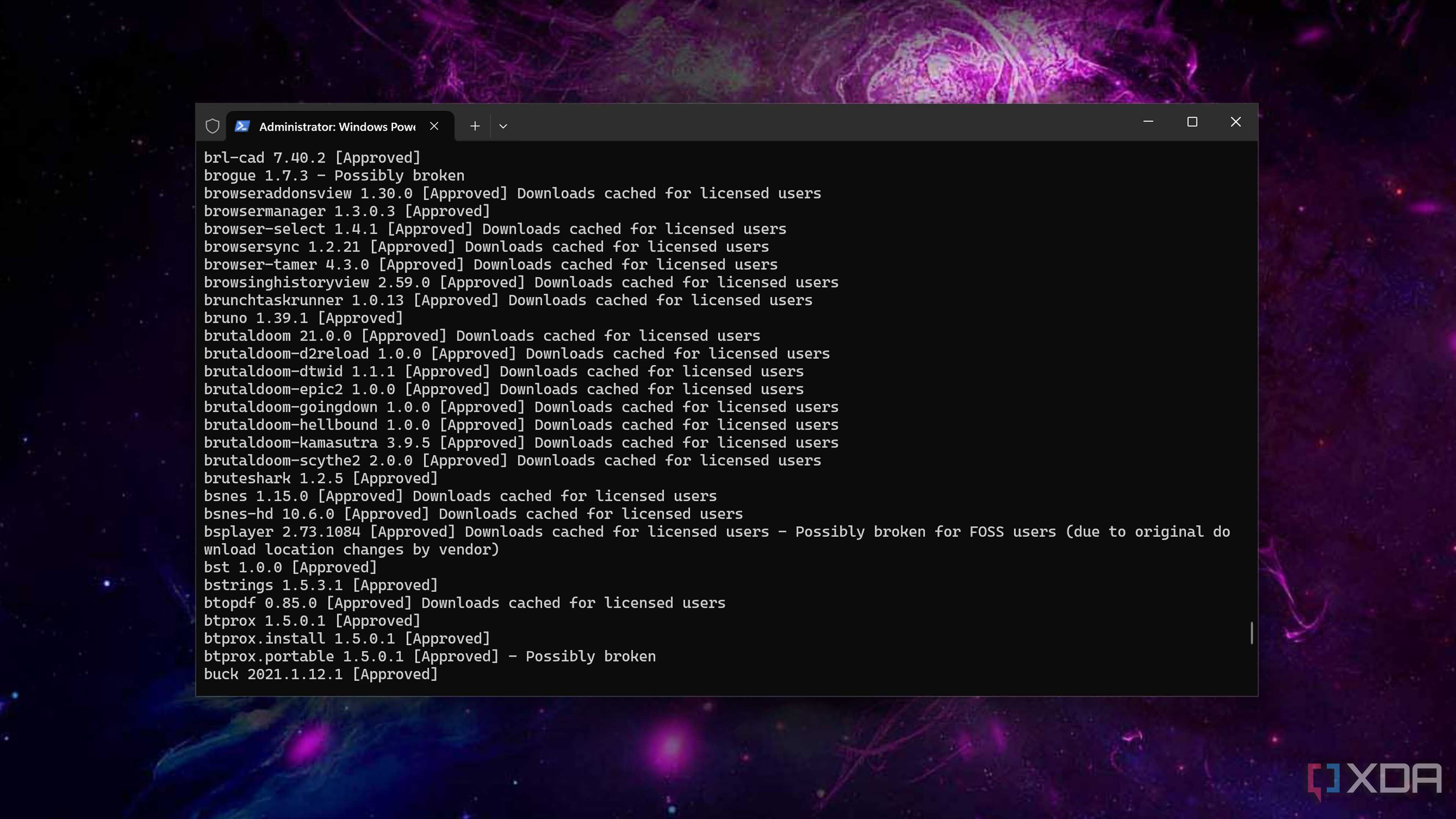Close the terminal window
Screen dimensions: 1456x819
1236,121
